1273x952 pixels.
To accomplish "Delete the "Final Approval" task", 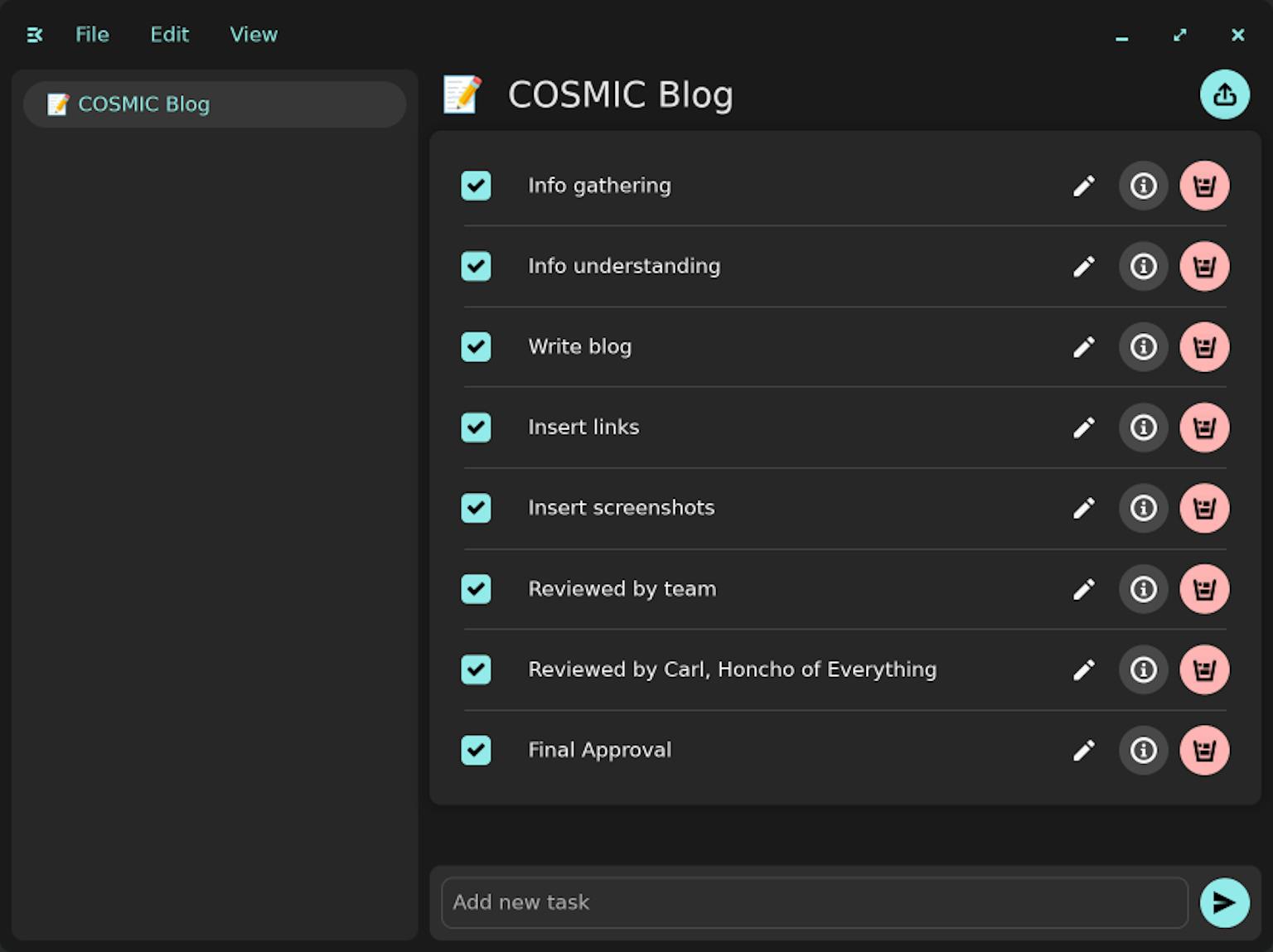I will point(1204,750).
